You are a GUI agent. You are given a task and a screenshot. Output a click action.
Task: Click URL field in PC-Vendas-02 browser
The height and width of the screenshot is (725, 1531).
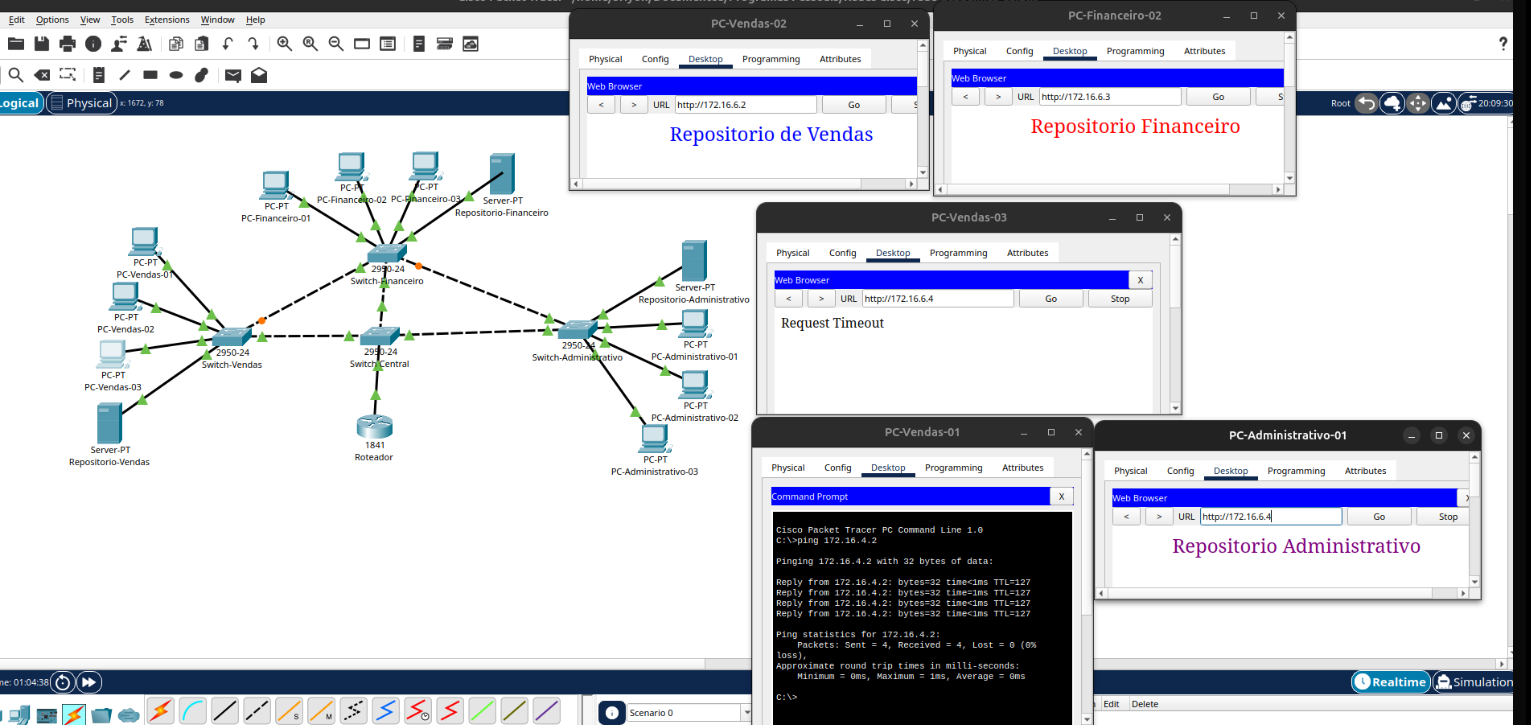coord(746,105)
